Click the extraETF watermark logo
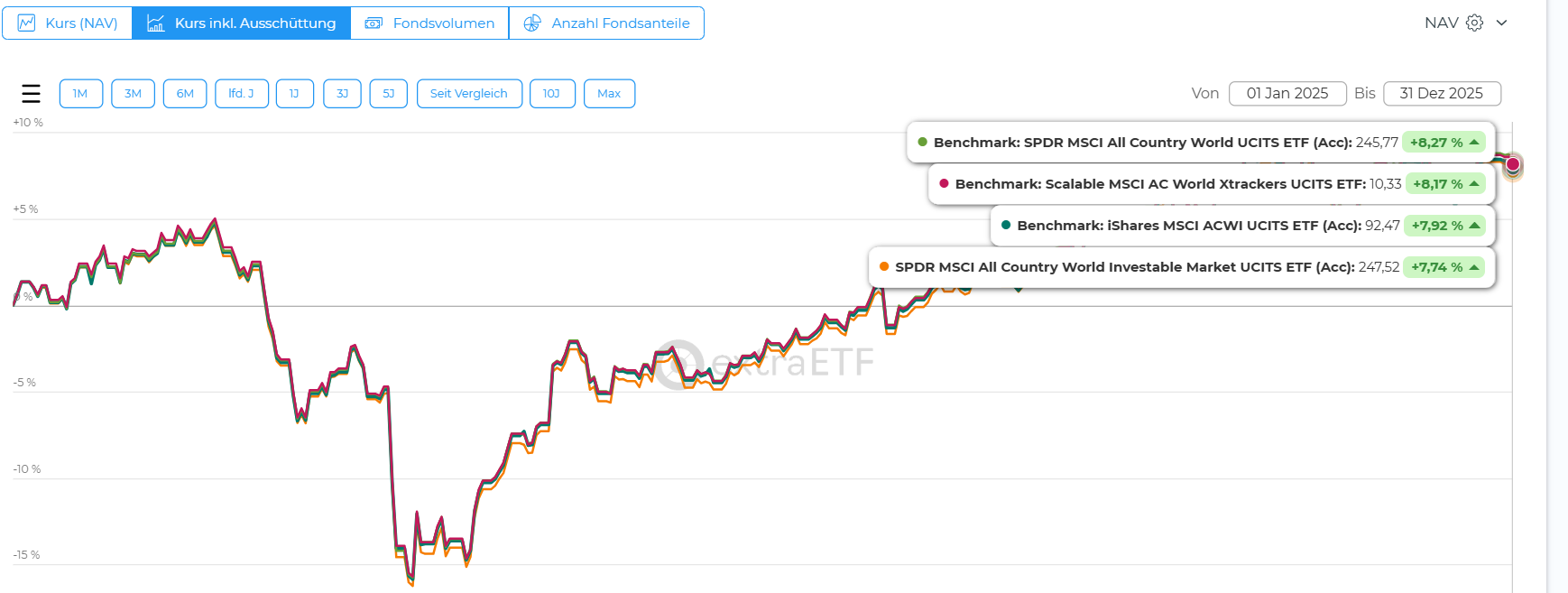 coord(678,364)
